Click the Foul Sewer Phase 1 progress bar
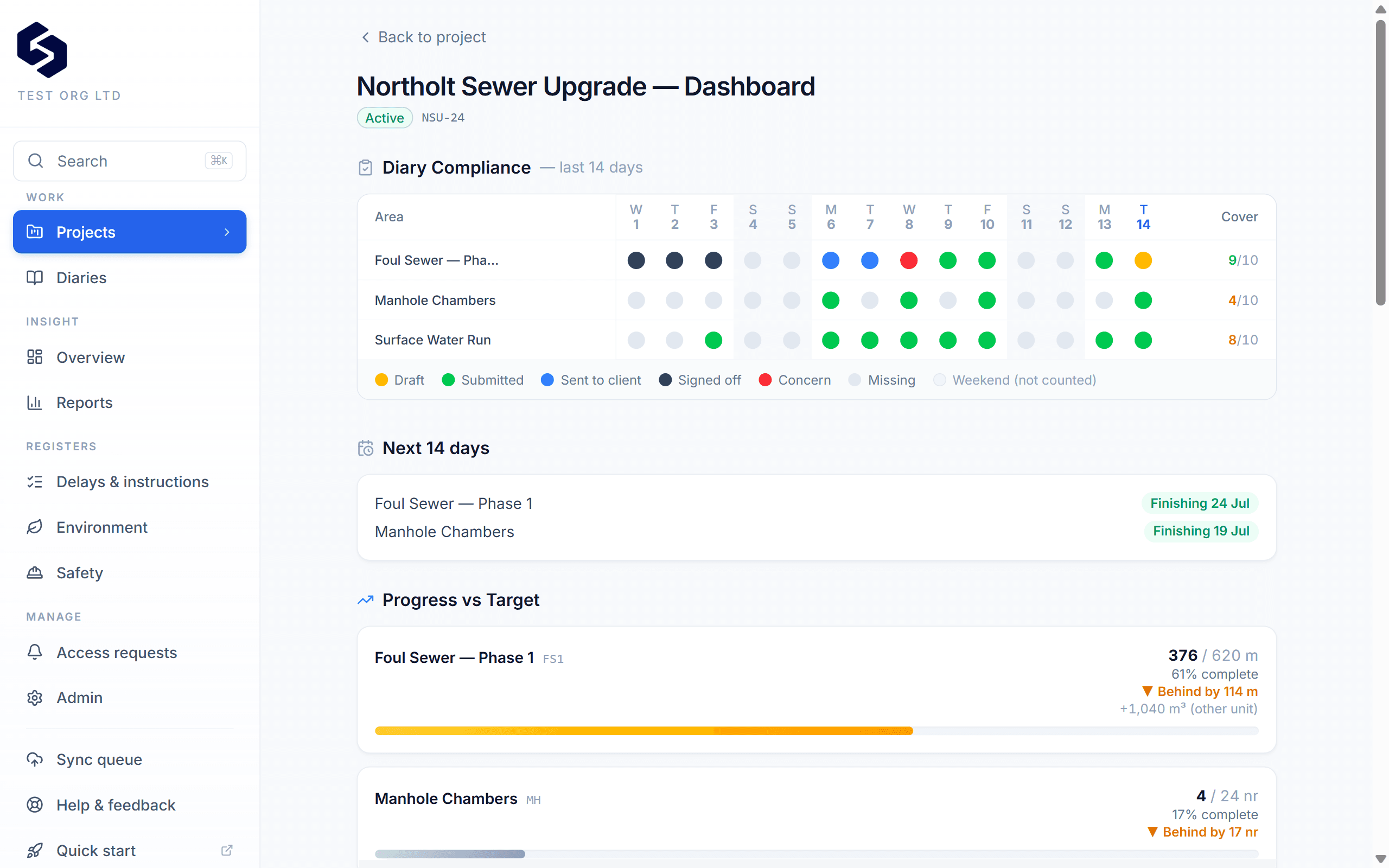 pos(816,731)
